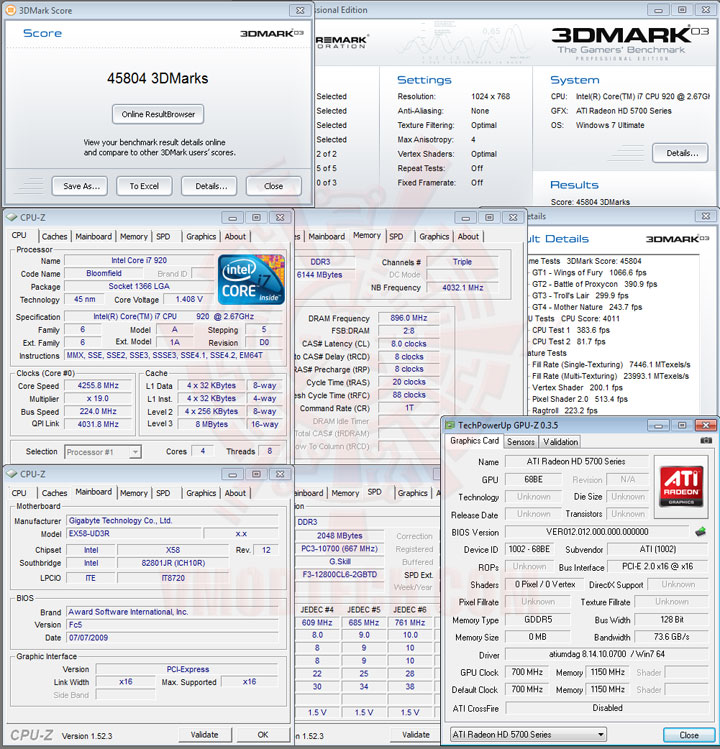
Task: Select the Sensors tab in GPU-Z
Action: point(520,442)
